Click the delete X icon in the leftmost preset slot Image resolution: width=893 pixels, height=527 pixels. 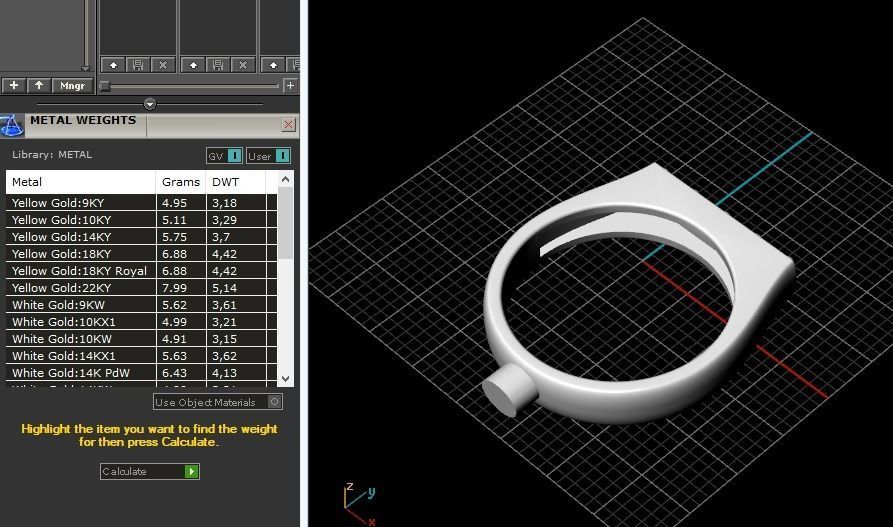pos(163,65)
